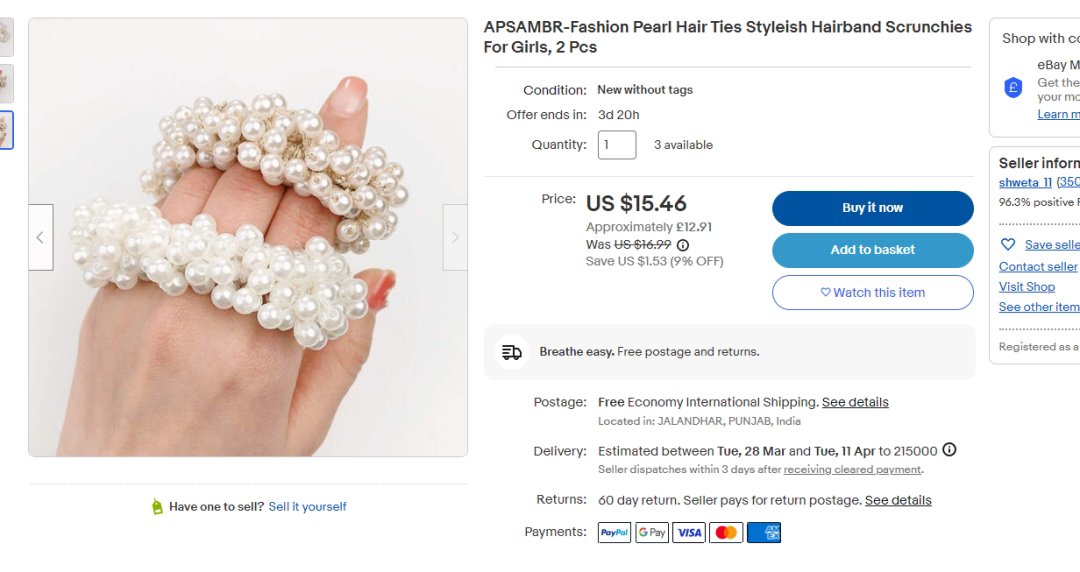Click the Google Pay payment icon

[x=651, y=533]
